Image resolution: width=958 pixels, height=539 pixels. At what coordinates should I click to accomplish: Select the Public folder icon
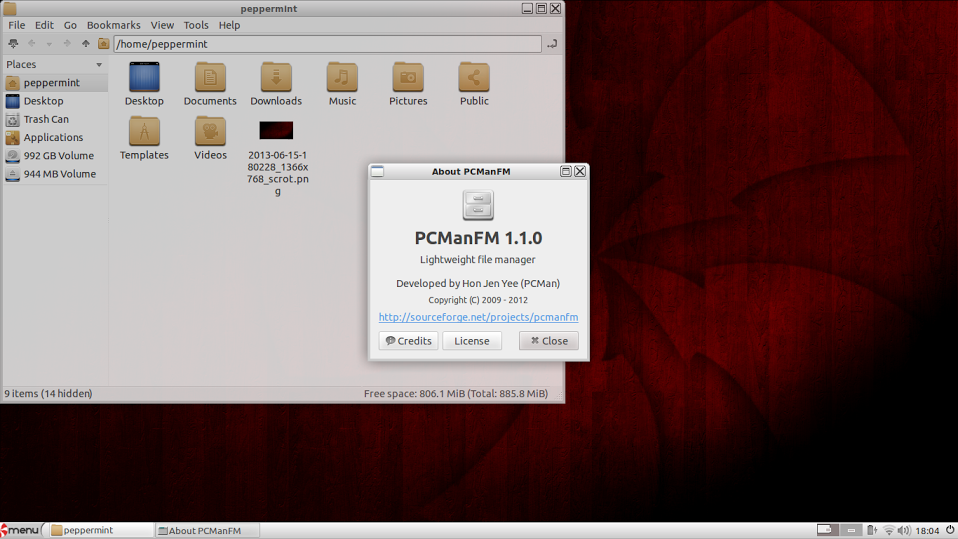(x=474, y=78)
